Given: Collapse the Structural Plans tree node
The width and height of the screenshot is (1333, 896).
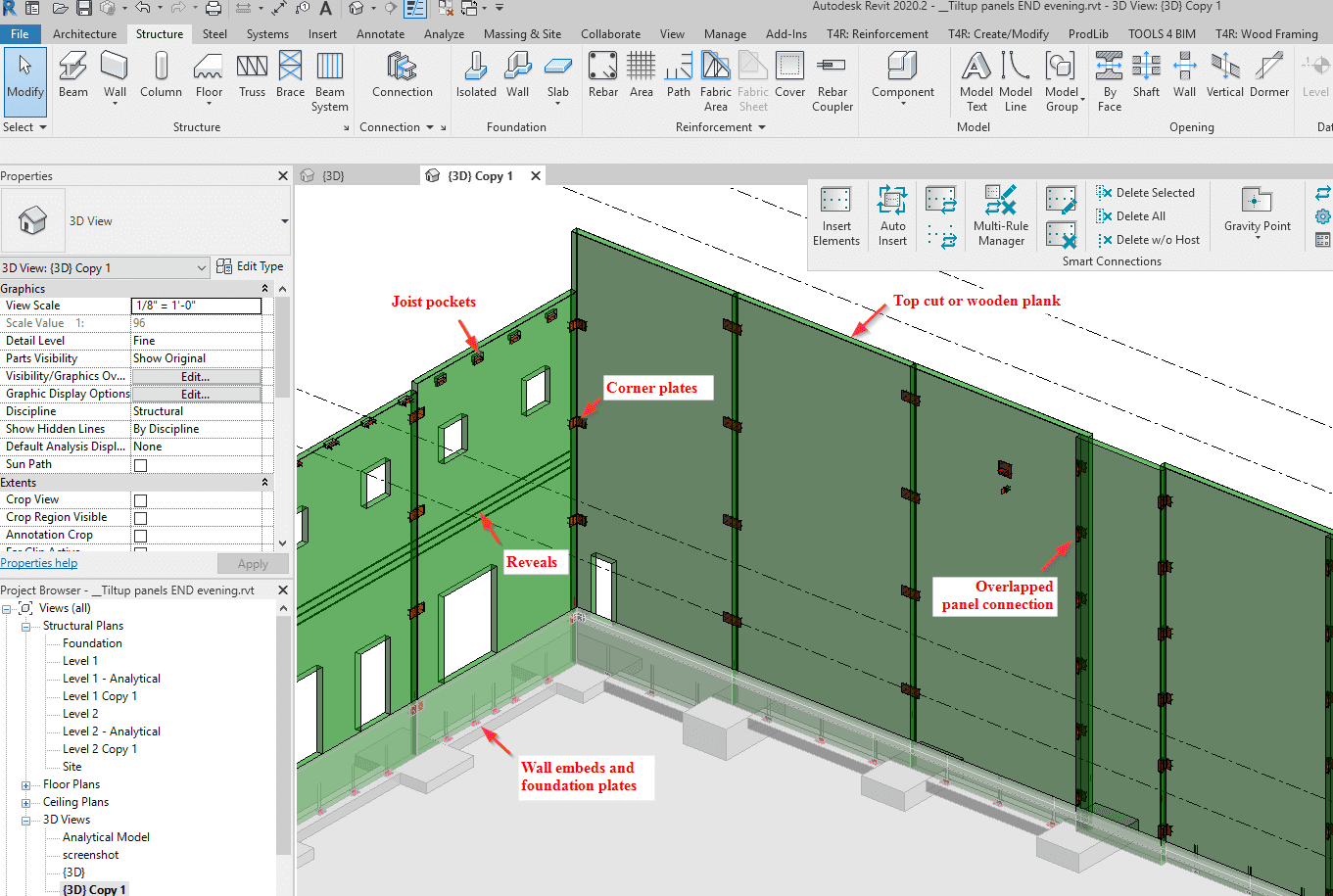Looking at the screenshot, I should pyautogui.click(x=26, y=627).
